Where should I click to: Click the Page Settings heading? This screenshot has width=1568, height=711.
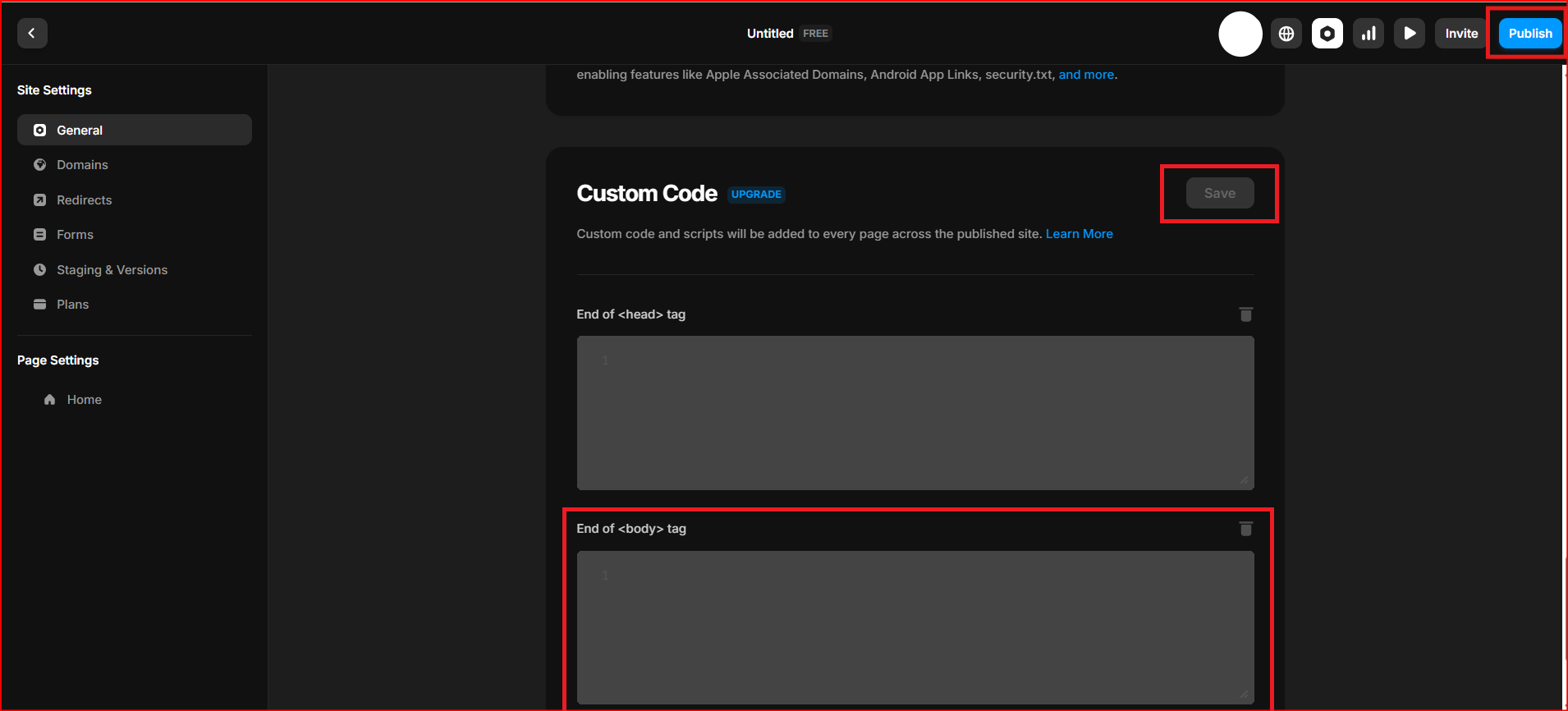click(57, 360)
